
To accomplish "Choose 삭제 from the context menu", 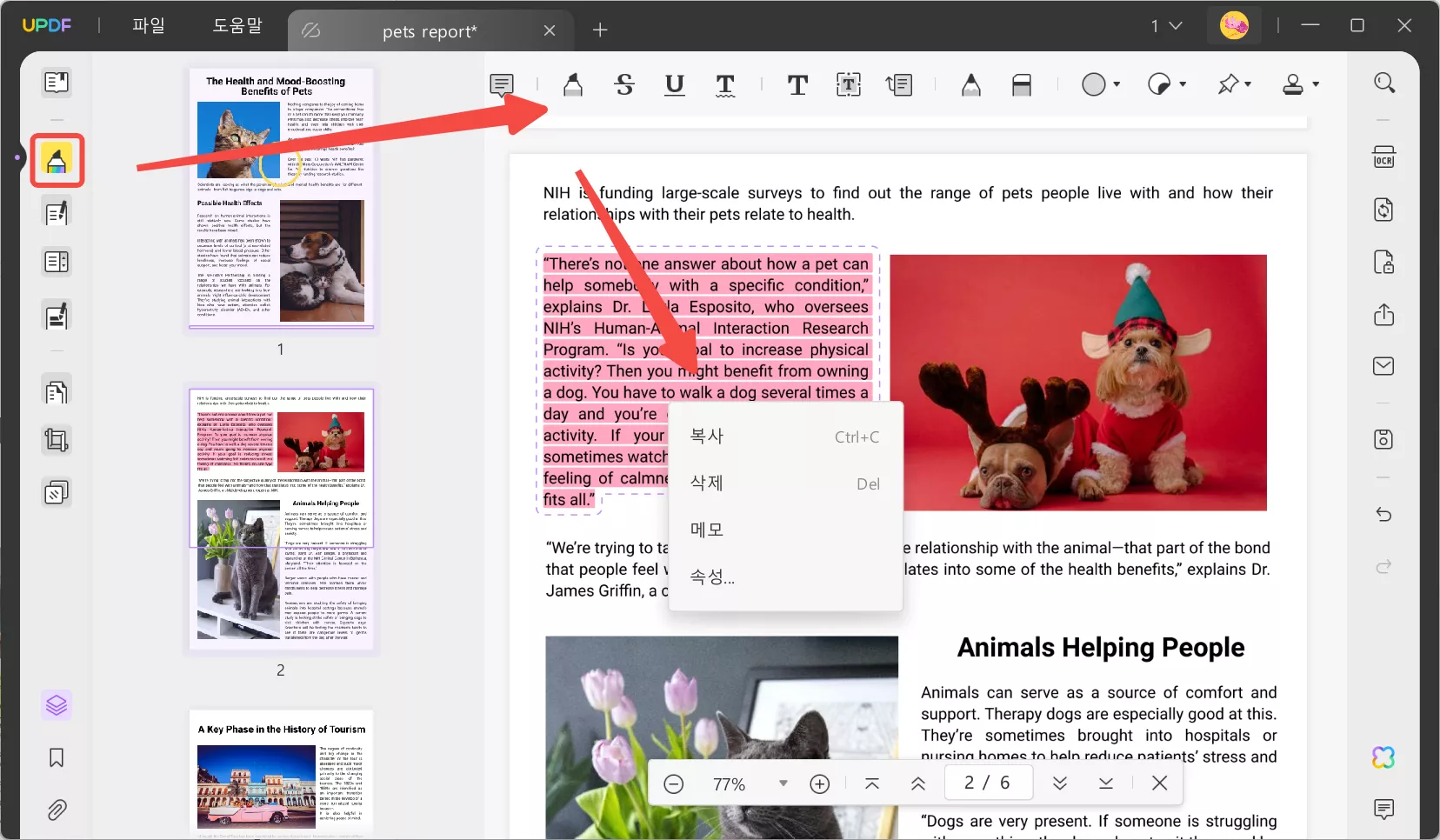I will pos(784,483).
